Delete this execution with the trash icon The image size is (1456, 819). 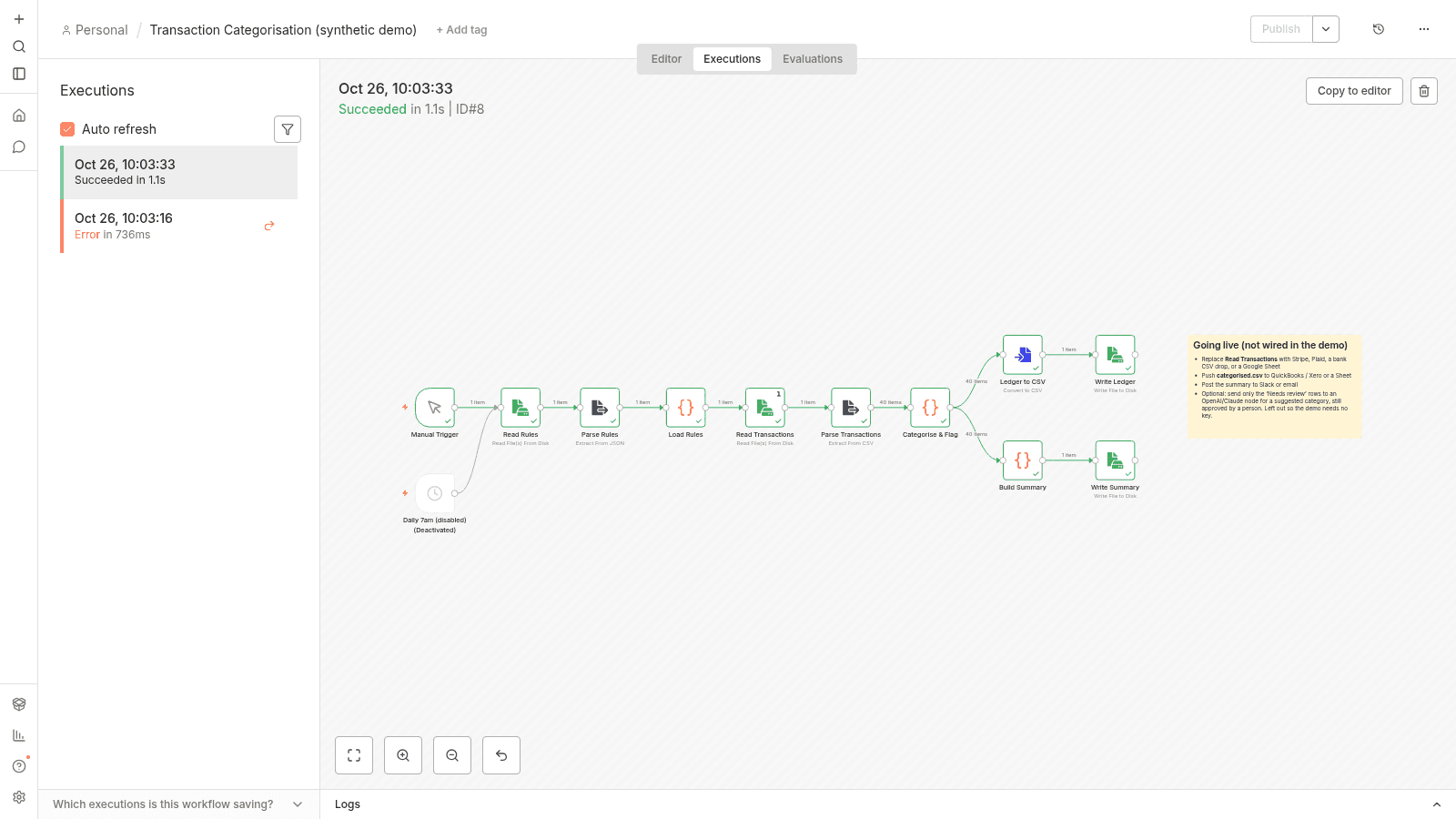pos(1424,91)
